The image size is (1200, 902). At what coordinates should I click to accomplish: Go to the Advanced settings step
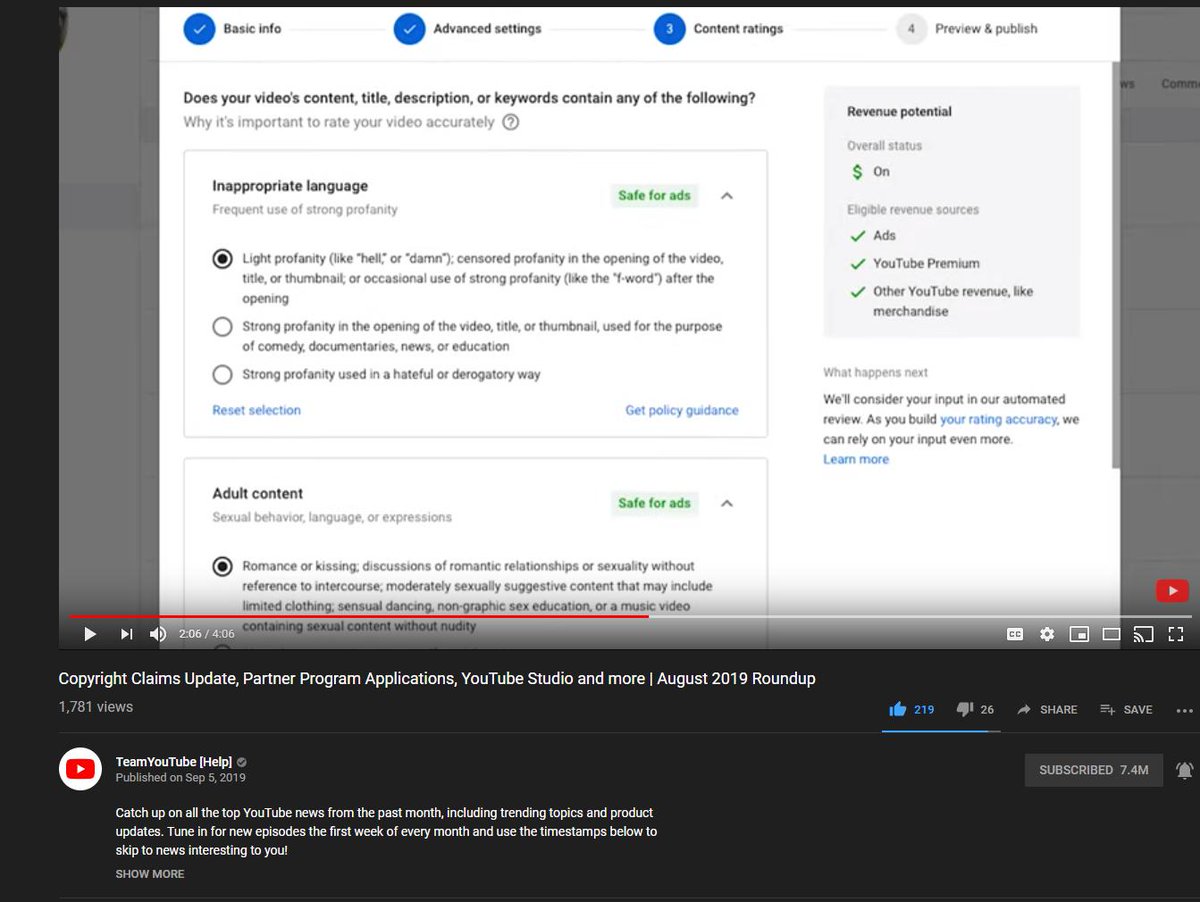tap(468, 29)
